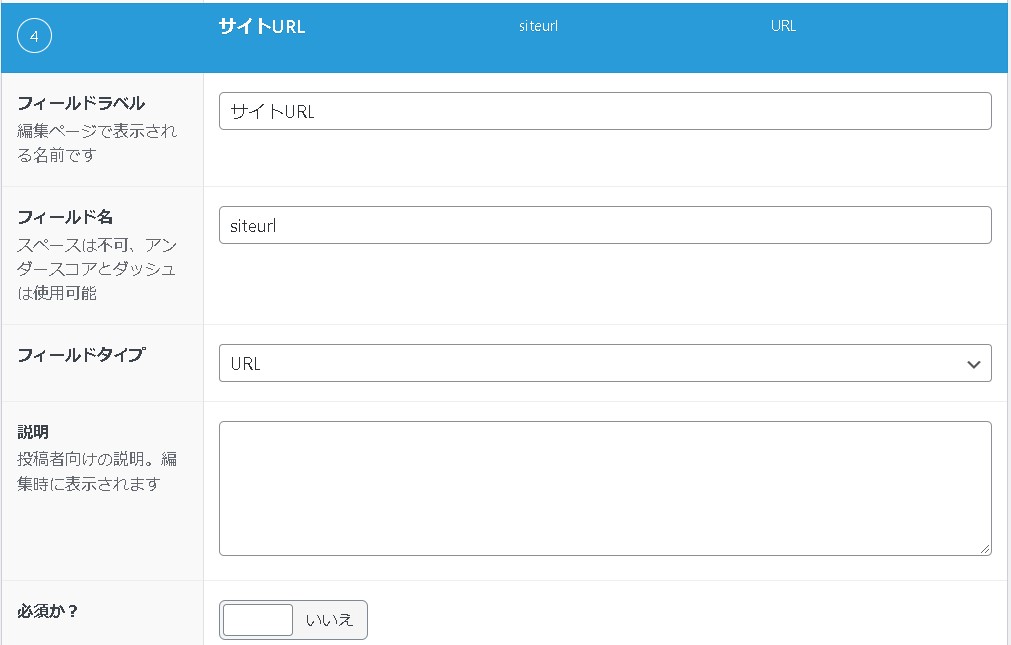Click the URL type text in the header row

[783, 26]
